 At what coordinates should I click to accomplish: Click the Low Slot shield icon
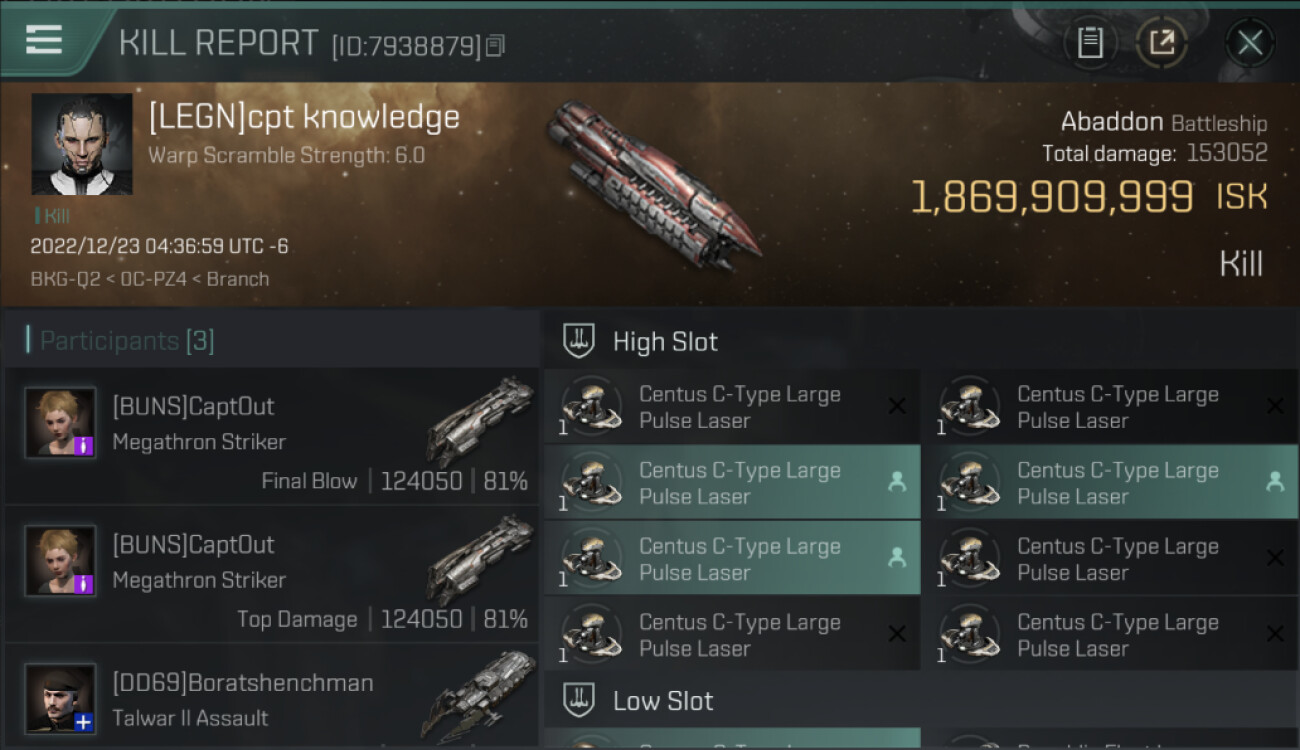coord(579,700)
